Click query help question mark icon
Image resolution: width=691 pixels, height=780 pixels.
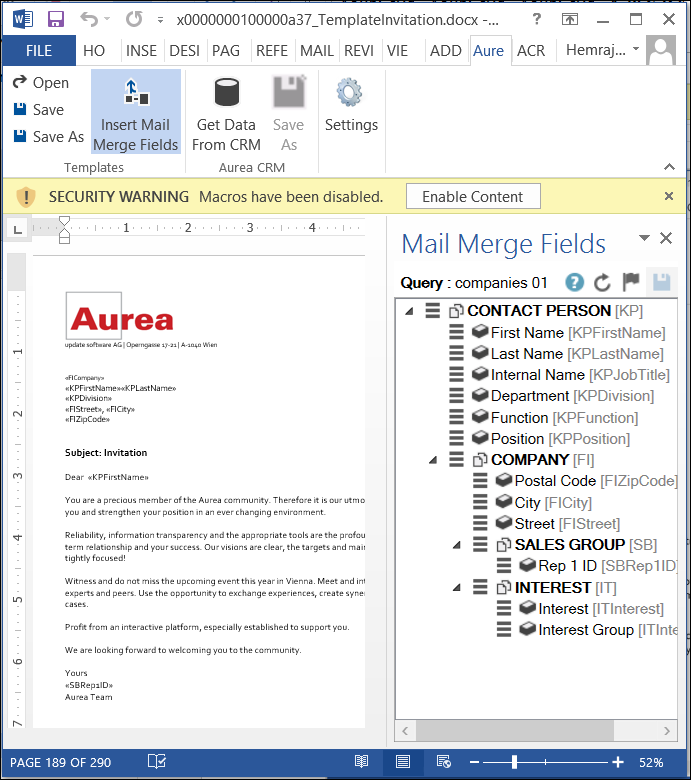coord(575,283)
